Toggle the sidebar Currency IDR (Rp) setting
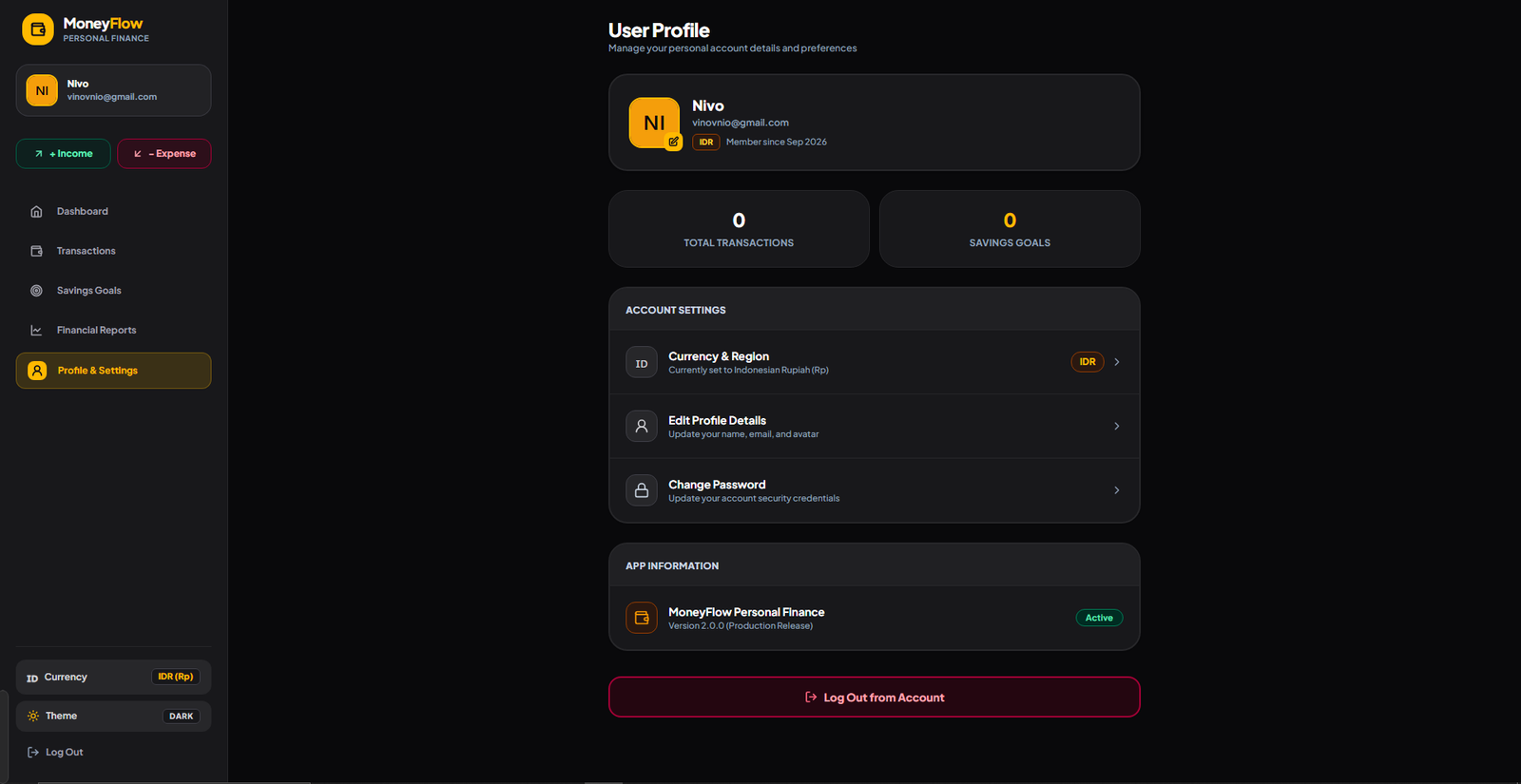The image size is (1521, 784). (113, 677)
